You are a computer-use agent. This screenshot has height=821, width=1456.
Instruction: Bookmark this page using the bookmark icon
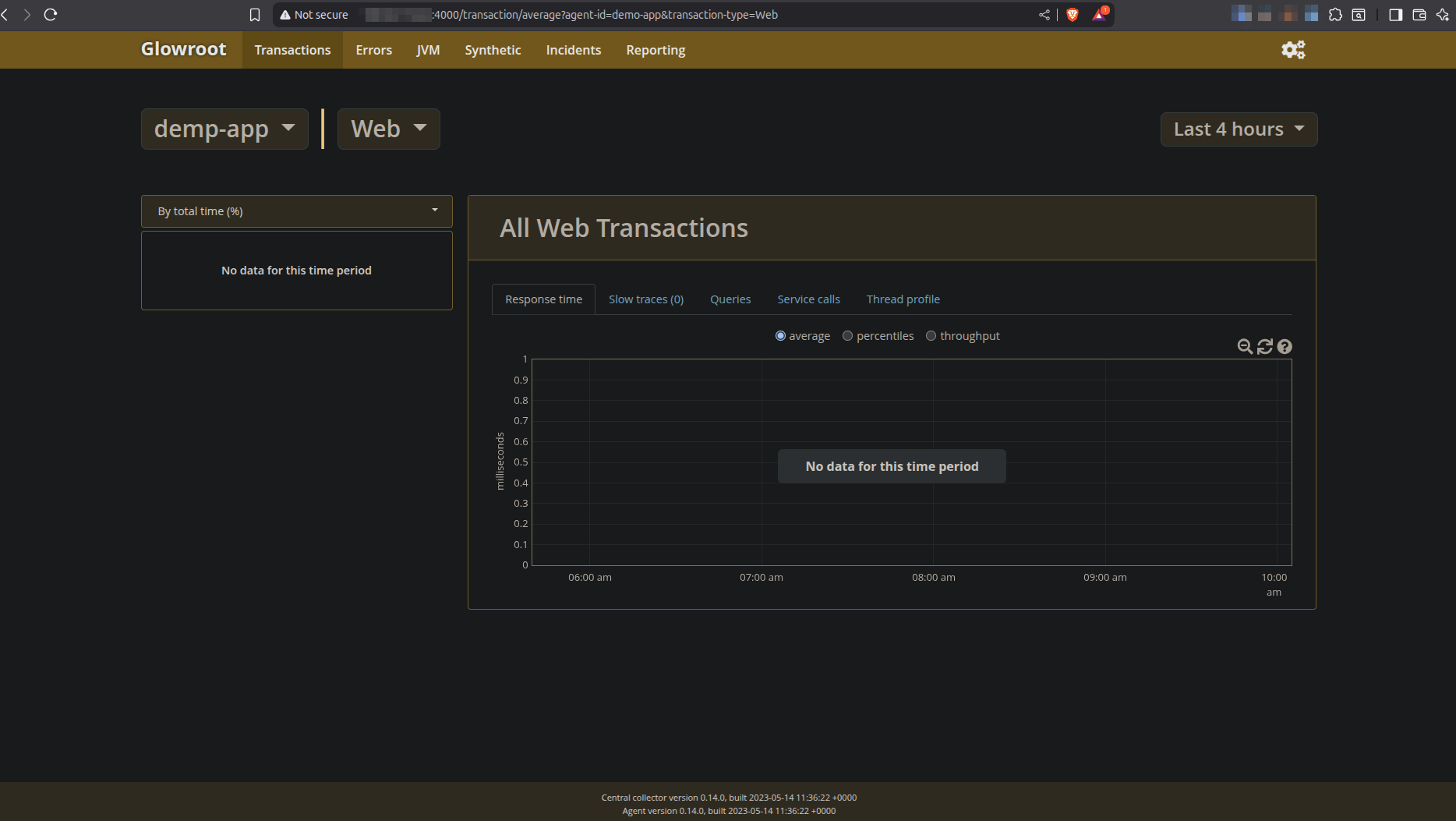coord(254,15)
